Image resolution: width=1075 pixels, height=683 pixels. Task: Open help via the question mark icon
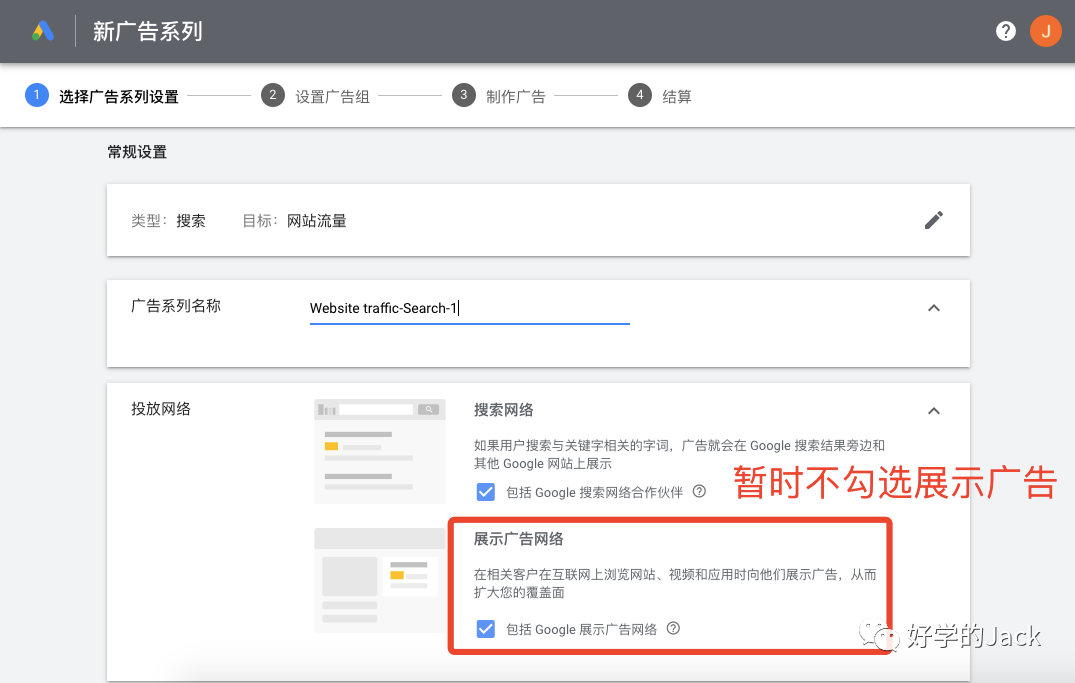[x=1005, y=30]
